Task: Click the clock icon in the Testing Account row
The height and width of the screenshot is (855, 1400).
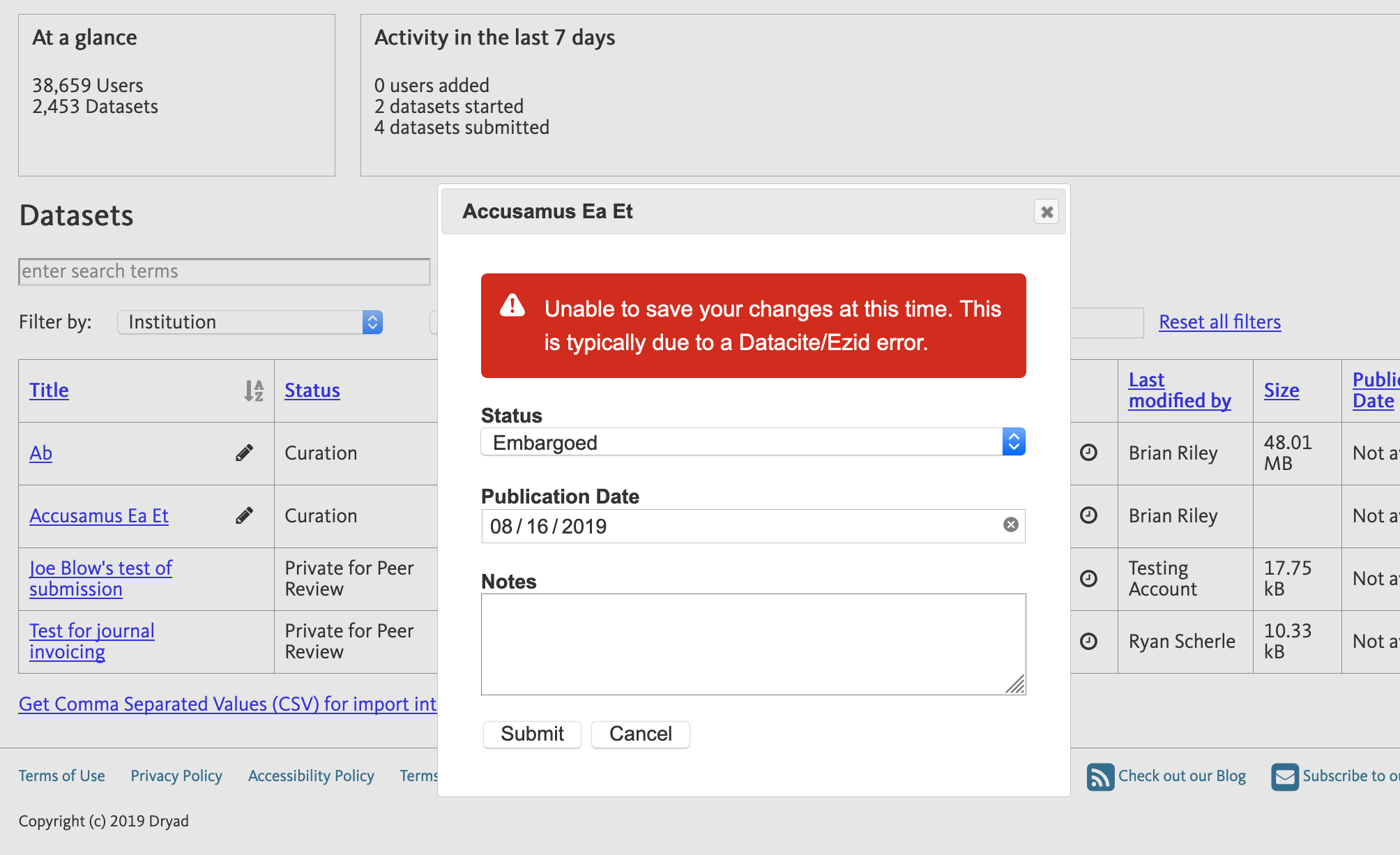Action: [1089, 578]
